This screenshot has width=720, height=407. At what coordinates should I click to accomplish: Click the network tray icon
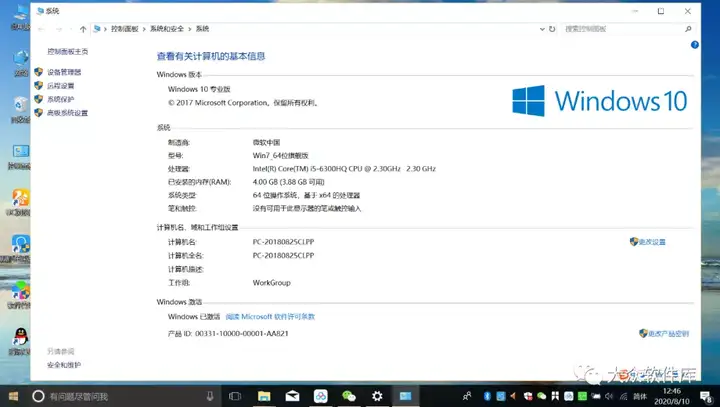tap(623, 396)
